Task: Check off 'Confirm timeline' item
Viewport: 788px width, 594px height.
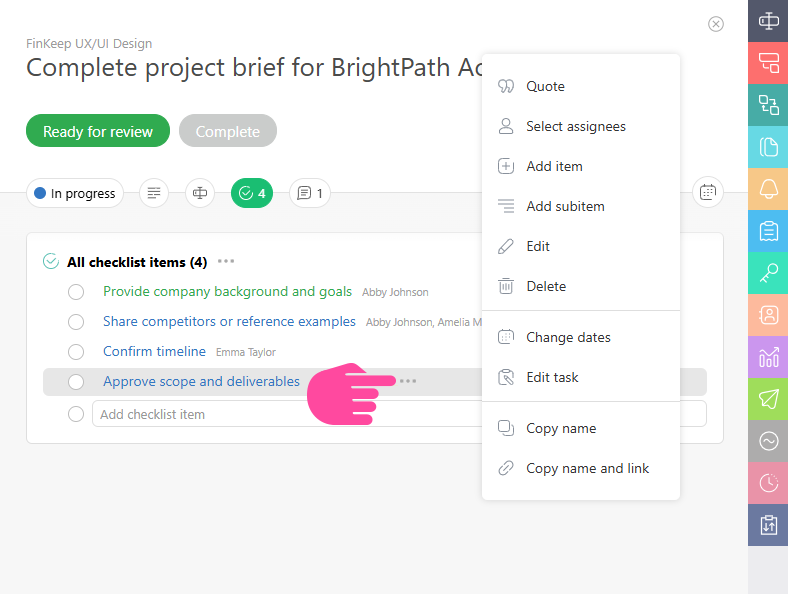Action: point(76,352)
